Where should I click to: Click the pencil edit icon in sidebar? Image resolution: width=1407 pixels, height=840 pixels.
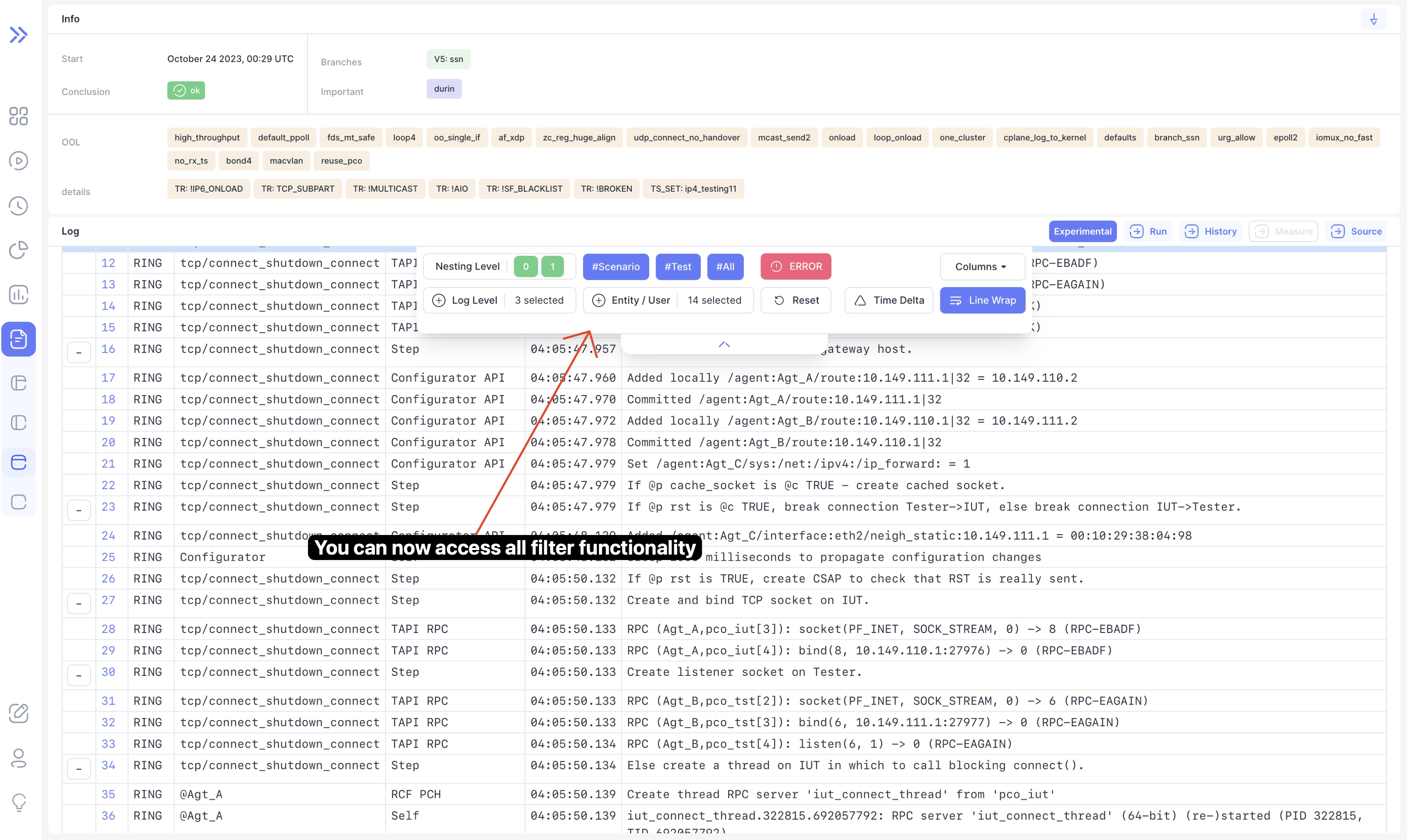(19, 713)
